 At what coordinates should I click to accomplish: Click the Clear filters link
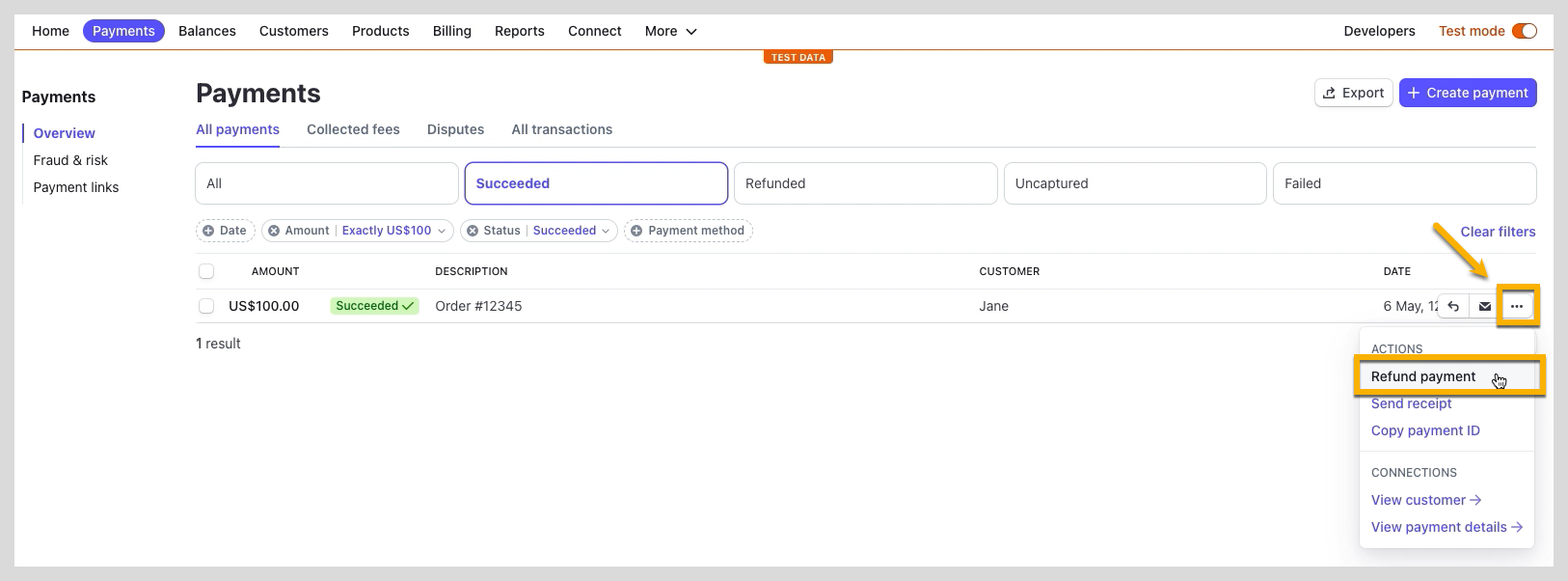(x=1498, y=232)
